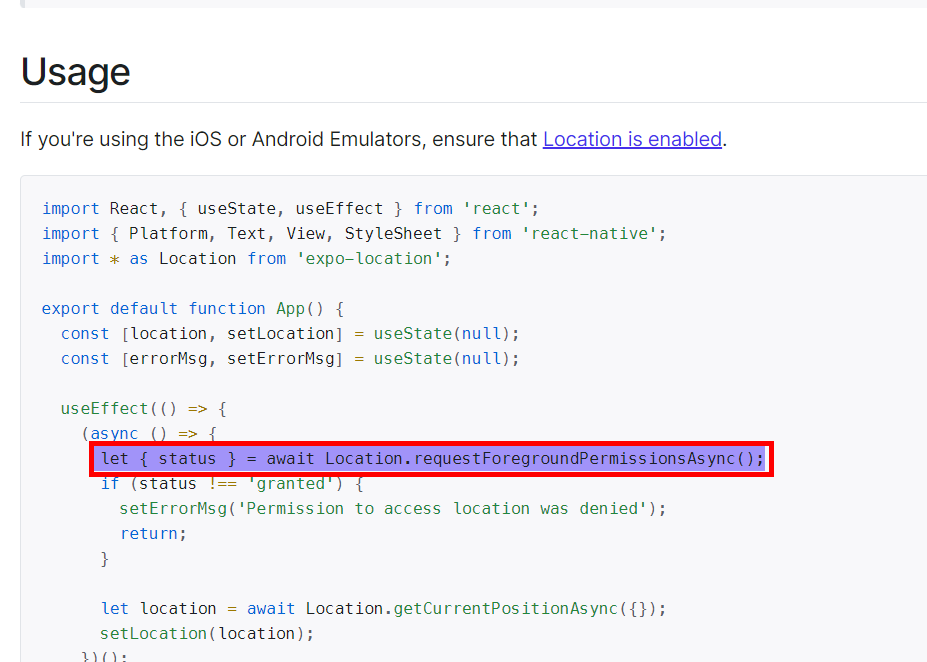This screenshot has height=662, width=927.
Task: Click the 'return;' statement
Action: click(153, 533)
